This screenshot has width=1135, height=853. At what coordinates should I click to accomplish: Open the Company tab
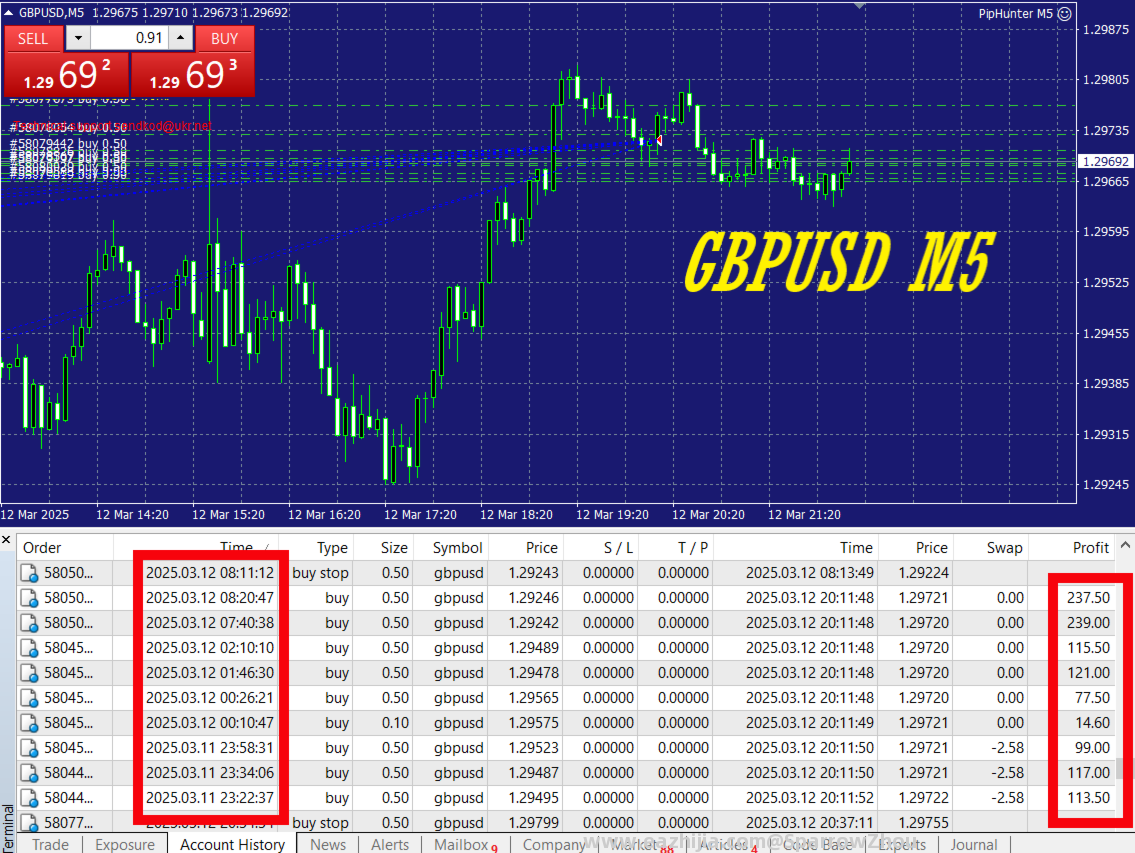(554, 844)
